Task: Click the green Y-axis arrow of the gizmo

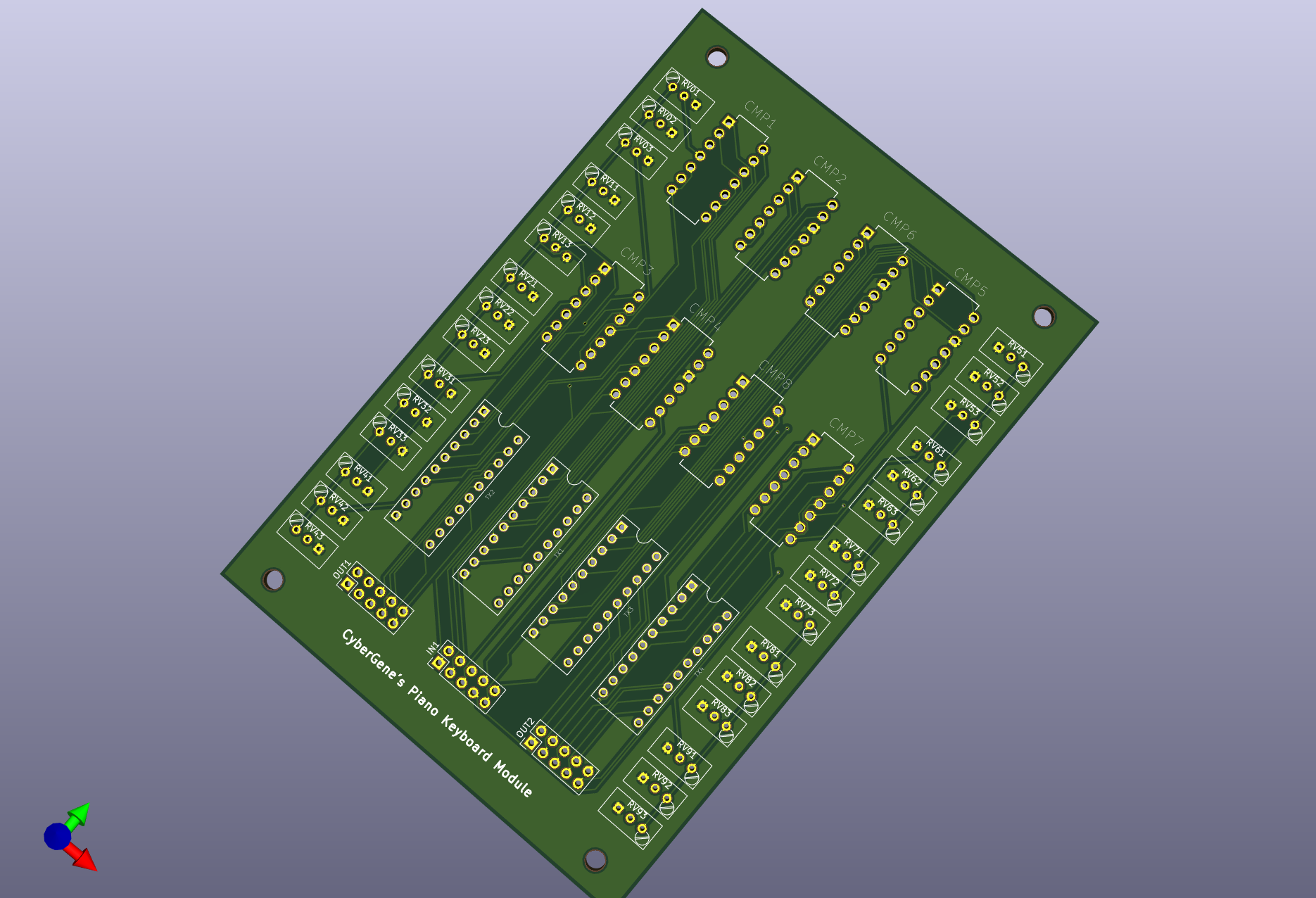Action: [79, 814]
